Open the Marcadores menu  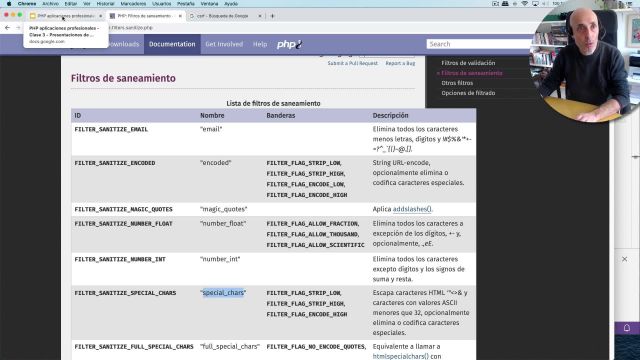pyautogui.click(x=133, y=4)
